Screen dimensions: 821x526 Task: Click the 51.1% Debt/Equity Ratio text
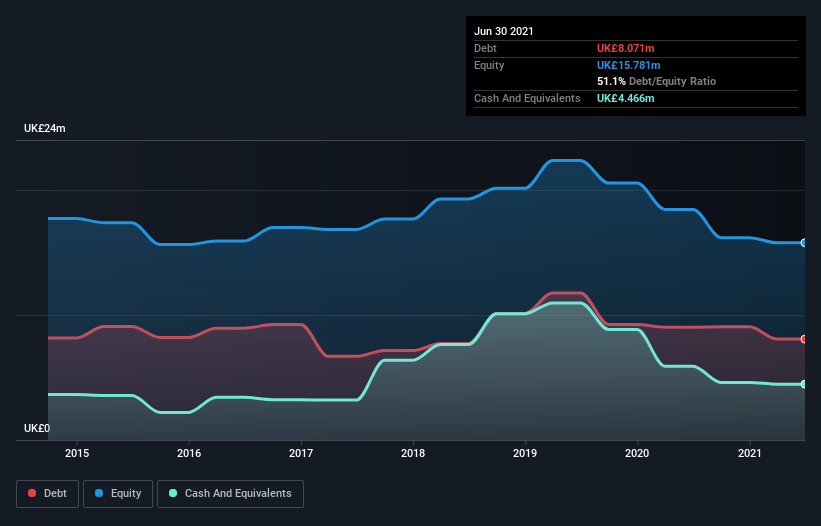pyautogui.click(x=657, y=81)
